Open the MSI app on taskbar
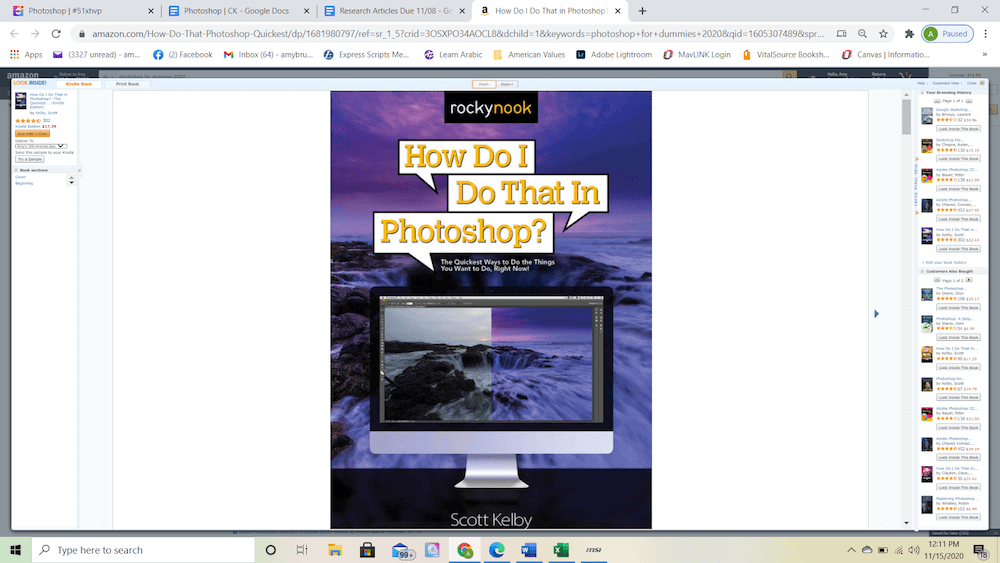The width and height of the screenshot is (1000, 563). pyautogui.click(x=594, y=550)
